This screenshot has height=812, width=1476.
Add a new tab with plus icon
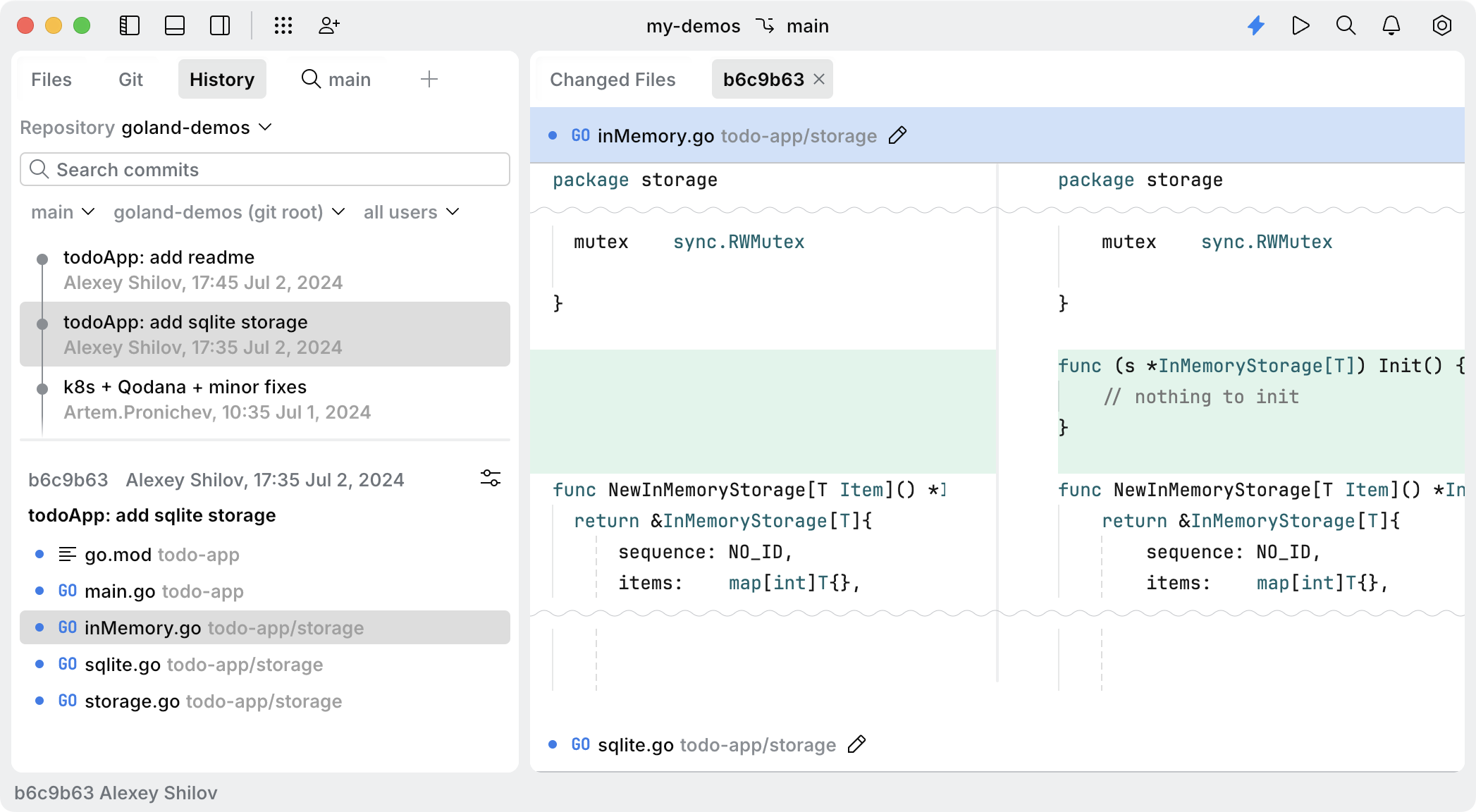coord(429,80)
